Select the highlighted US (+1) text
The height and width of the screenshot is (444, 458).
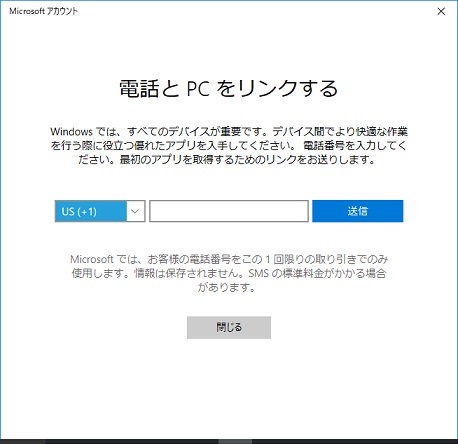point(79,212)
